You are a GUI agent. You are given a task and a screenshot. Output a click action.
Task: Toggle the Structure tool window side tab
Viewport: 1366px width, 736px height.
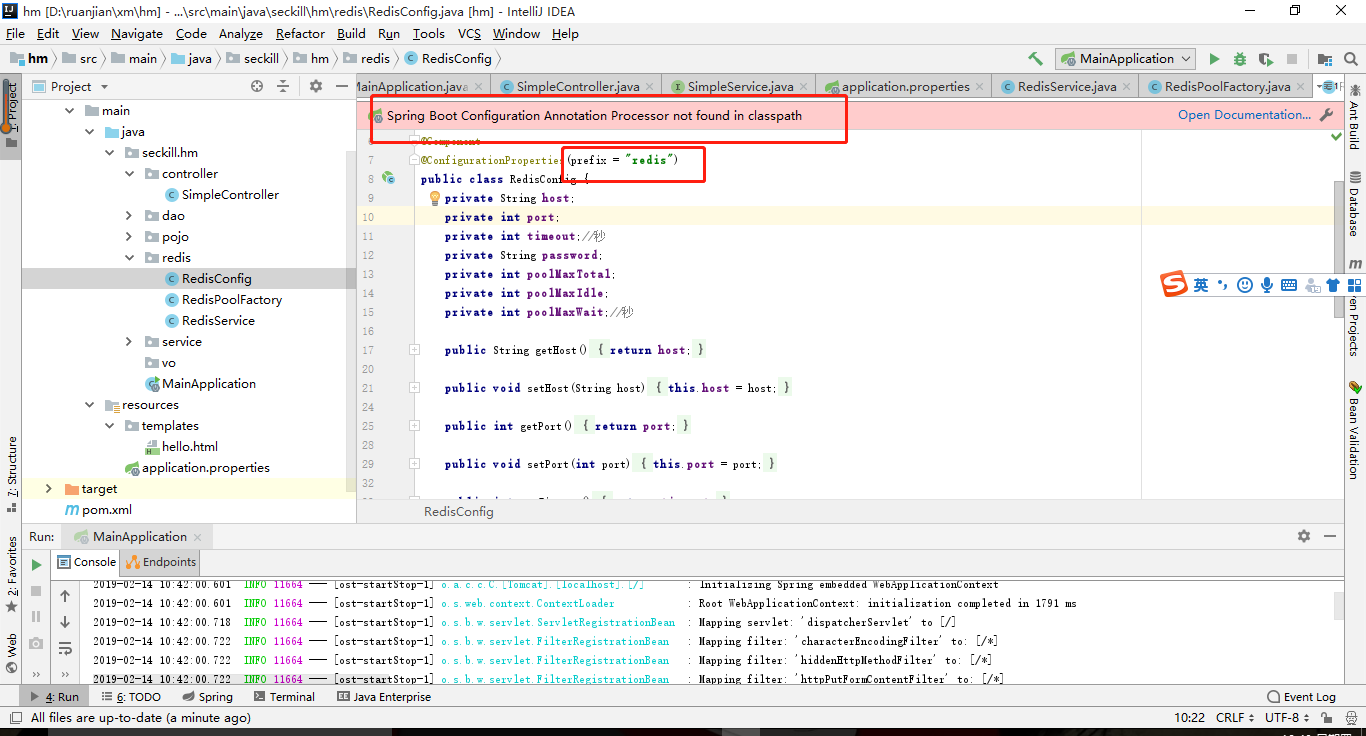click(x=12, y=473)
